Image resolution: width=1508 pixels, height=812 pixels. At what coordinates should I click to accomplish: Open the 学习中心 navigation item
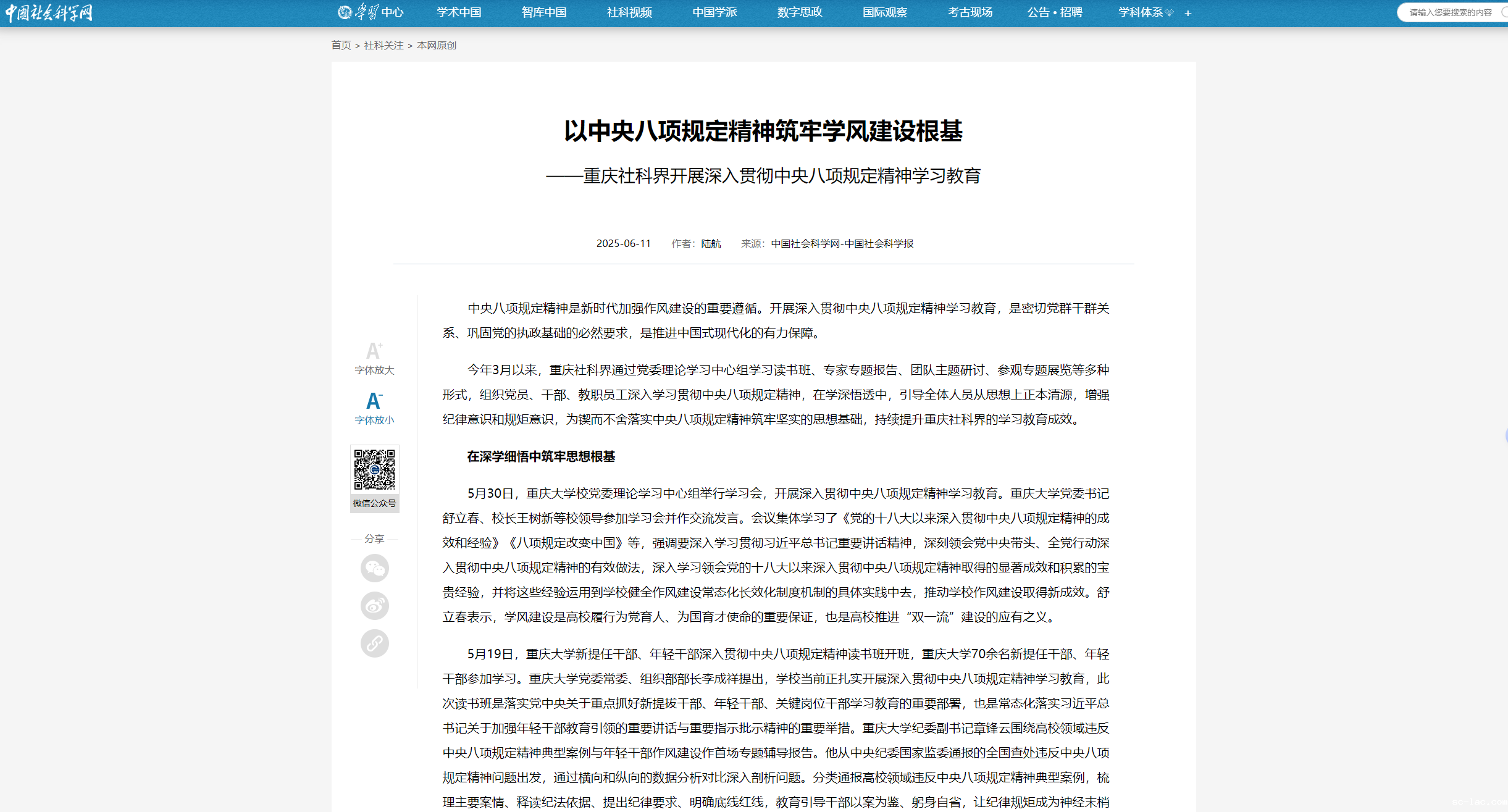click(371, 12)
